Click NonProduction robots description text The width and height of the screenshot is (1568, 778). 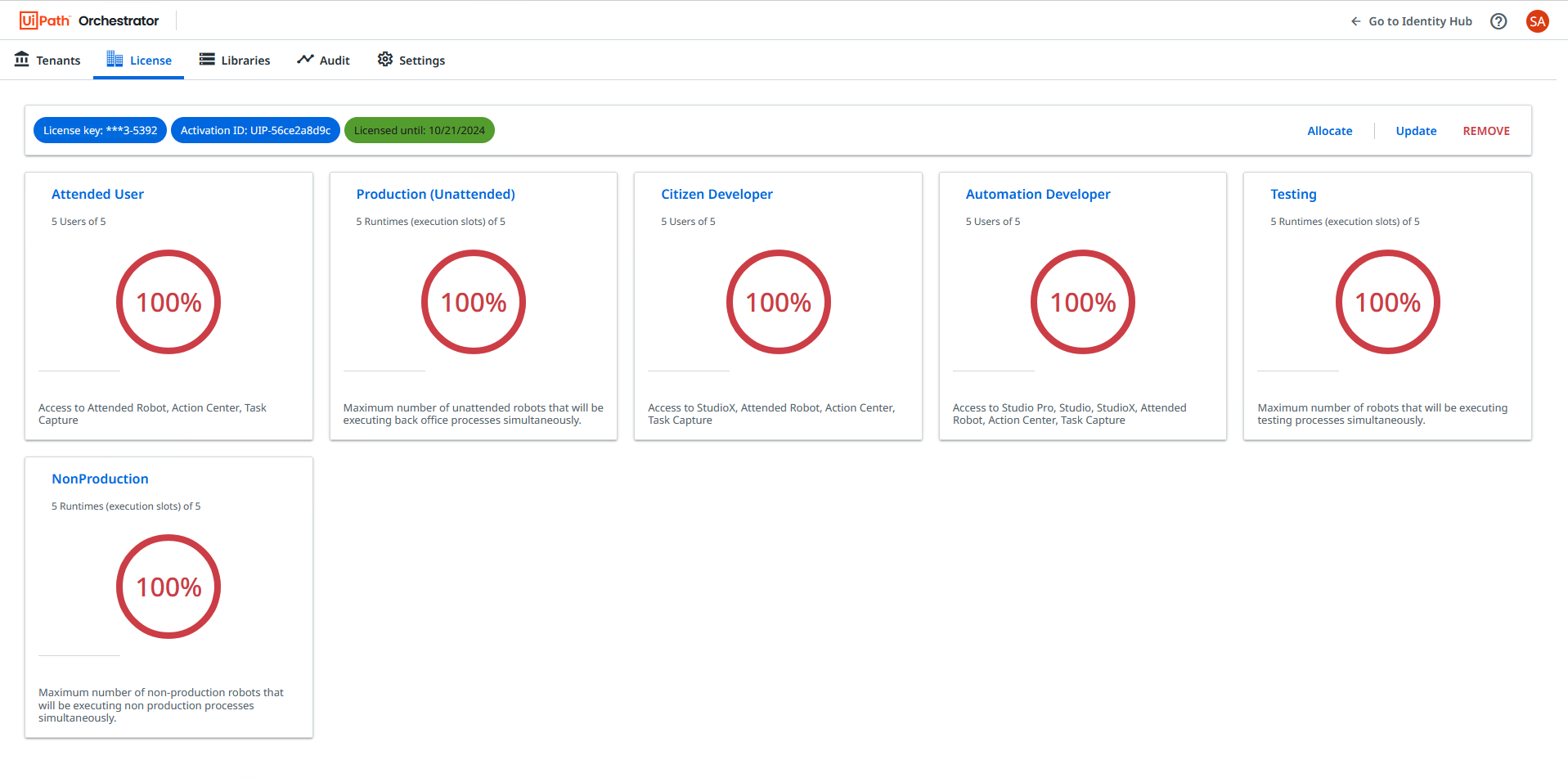click(x=161, y=705)
